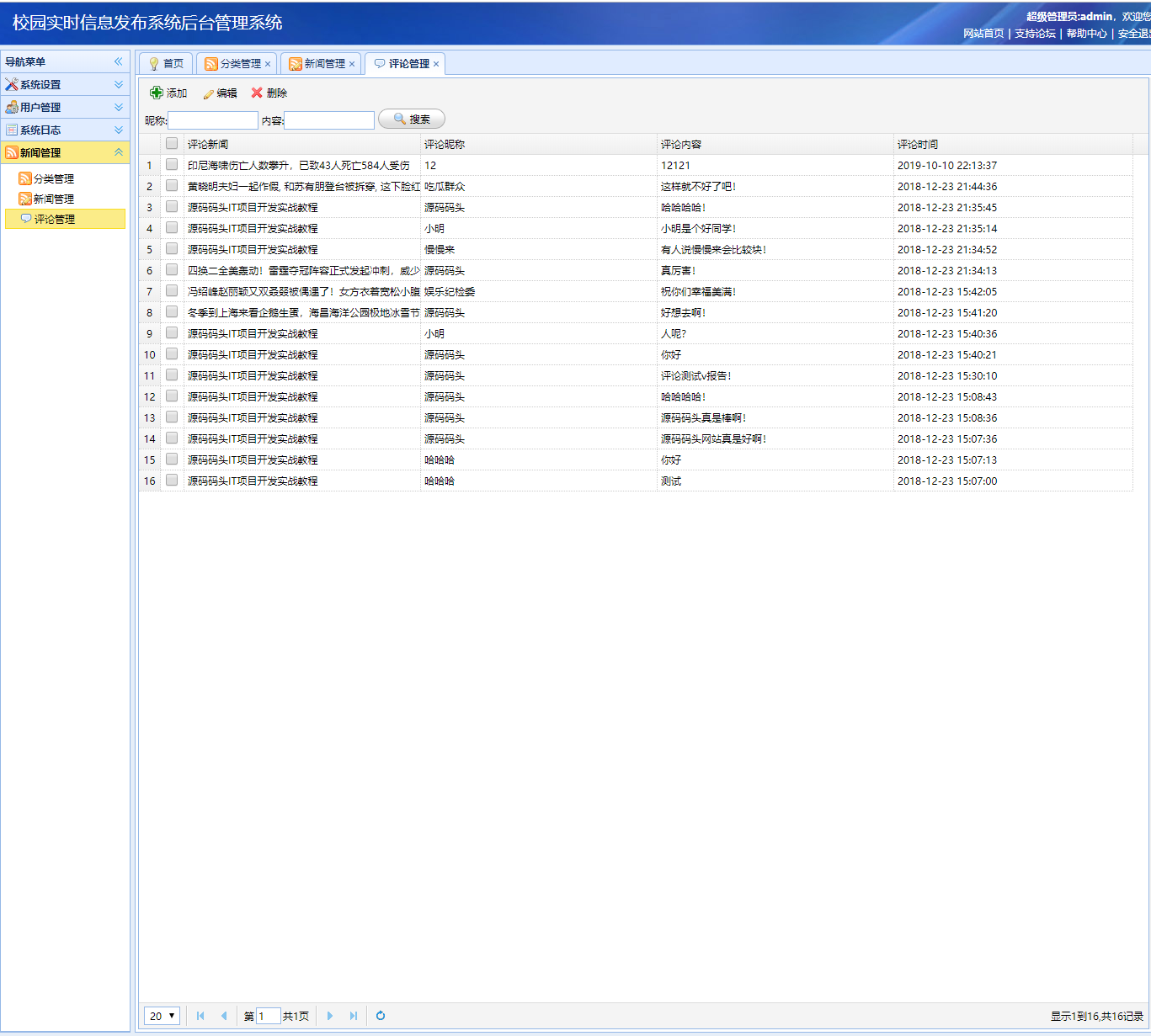Go to the first page with the pager icon
This screenshot has width=1151, height=1036.
200,1016
